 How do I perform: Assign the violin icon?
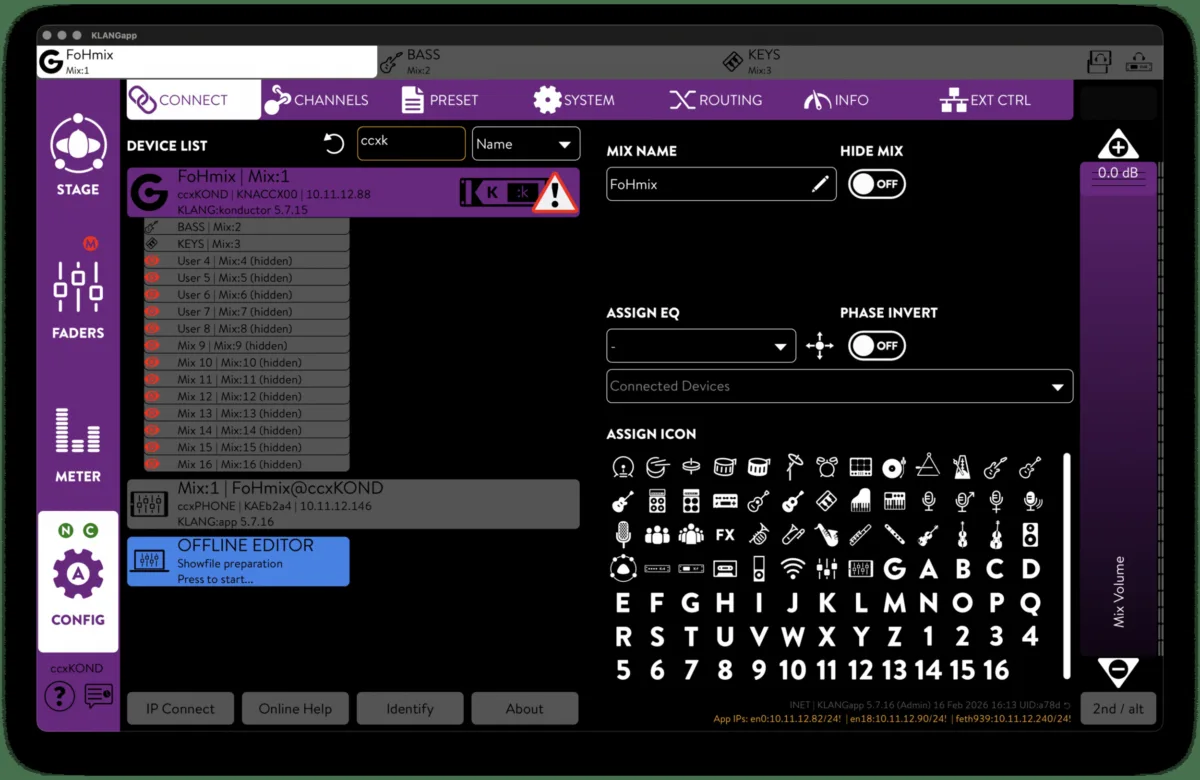[x=928, y=535]
